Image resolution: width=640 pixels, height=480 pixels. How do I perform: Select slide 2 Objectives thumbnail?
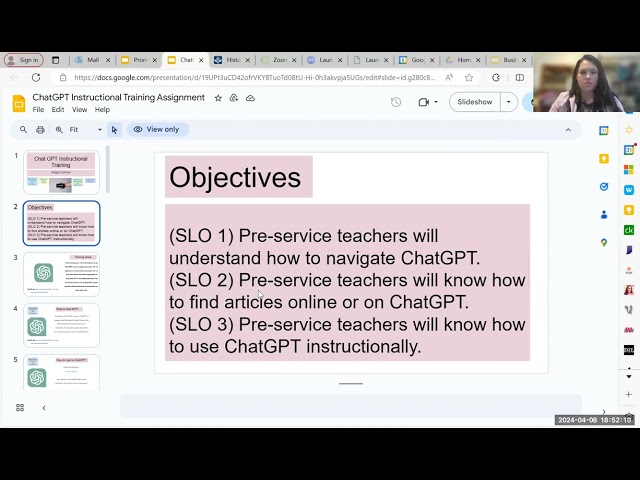(61, 223)
